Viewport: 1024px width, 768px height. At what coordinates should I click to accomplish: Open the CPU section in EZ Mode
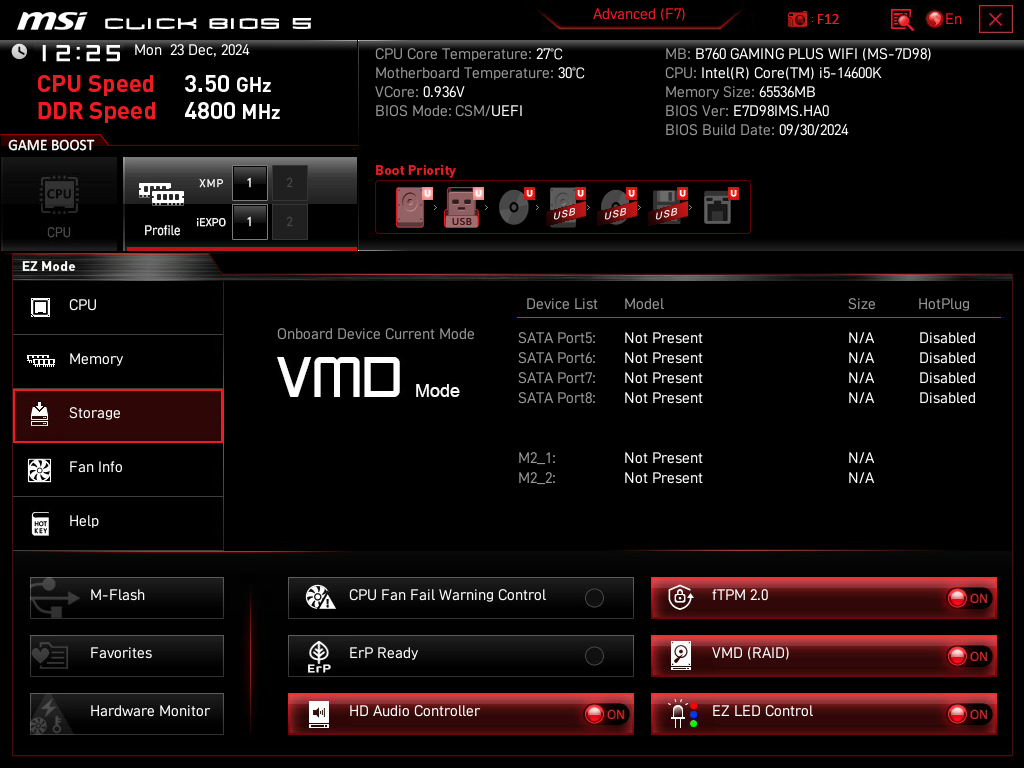[118, 306]
